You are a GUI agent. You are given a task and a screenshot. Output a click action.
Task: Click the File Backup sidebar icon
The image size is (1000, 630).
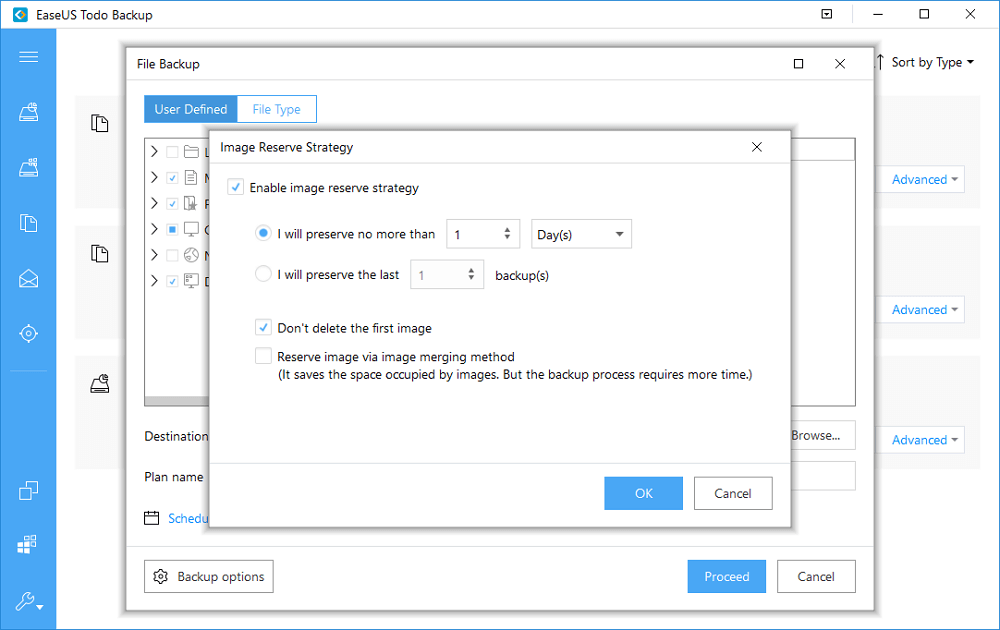pyautogui.click(x=28, y=223)
